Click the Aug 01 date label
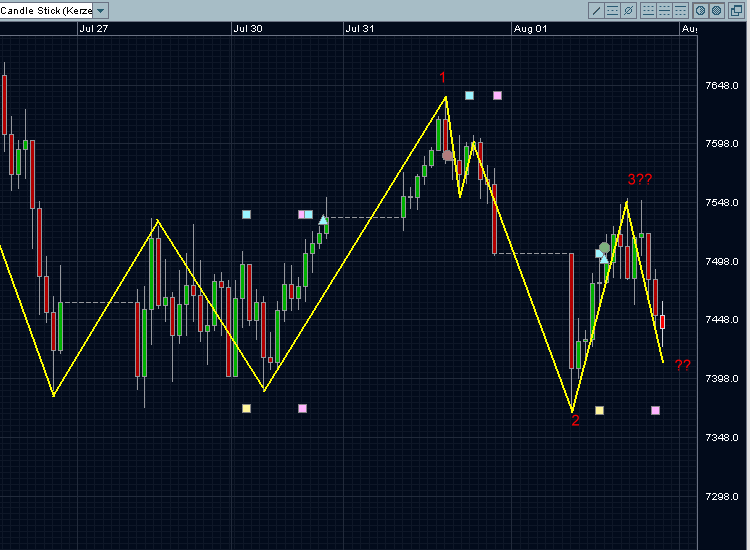Viewport: 750px width, 550px height. click(x=530, y=29)
